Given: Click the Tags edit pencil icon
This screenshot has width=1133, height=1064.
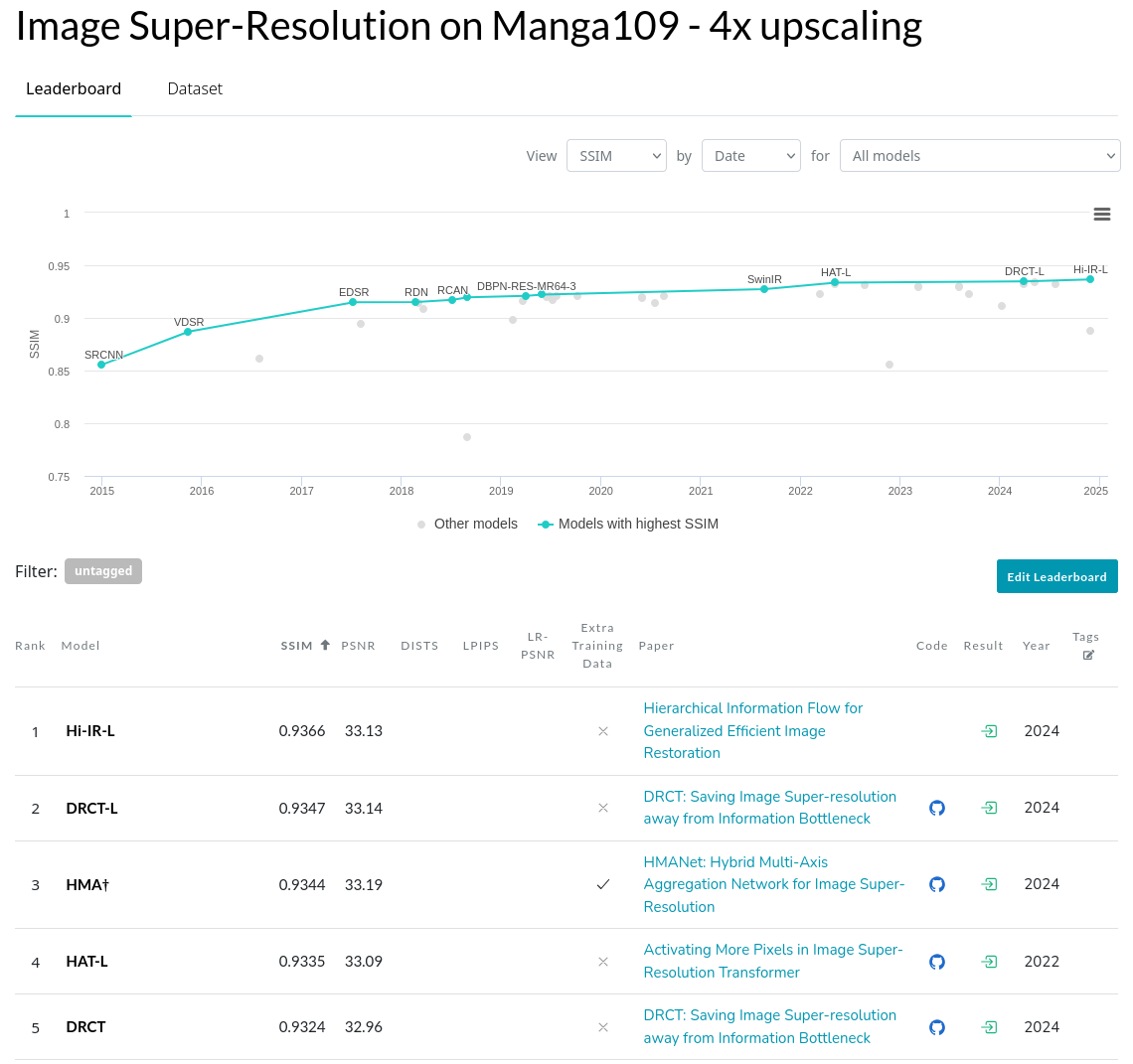Looking at the screenshot, I should tap(1088, 655).
